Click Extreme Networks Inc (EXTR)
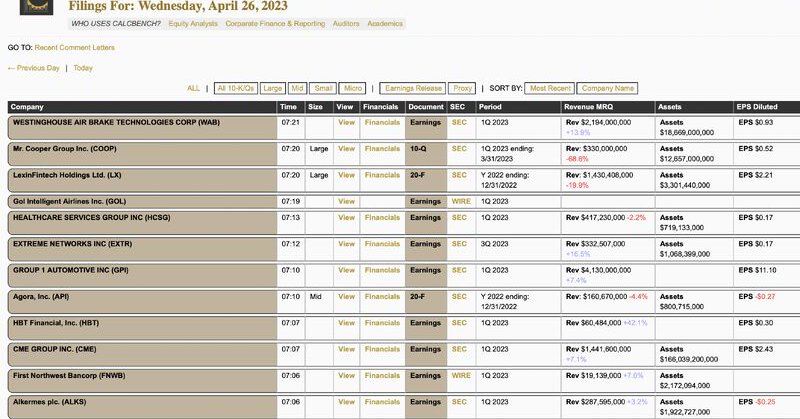The image size is (800, 419). (72, 244)
